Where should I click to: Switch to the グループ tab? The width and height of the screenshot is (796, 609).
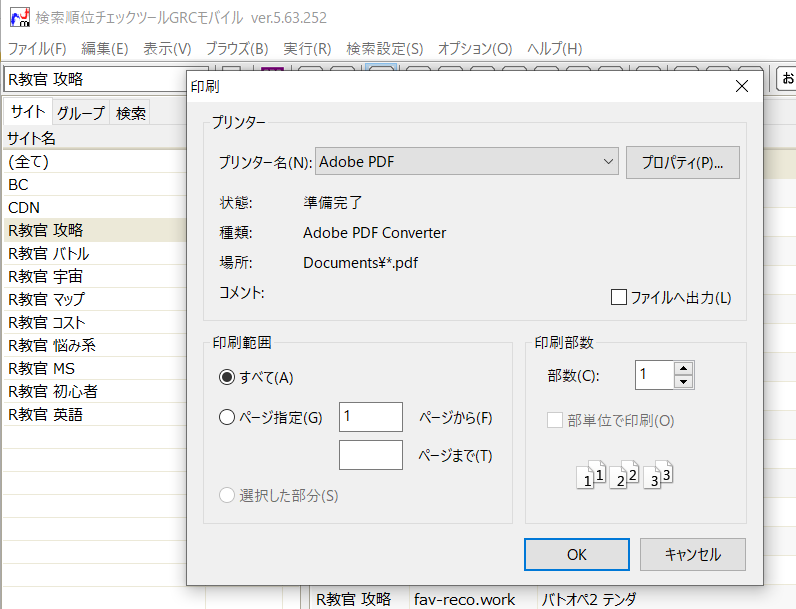point(81,113)
